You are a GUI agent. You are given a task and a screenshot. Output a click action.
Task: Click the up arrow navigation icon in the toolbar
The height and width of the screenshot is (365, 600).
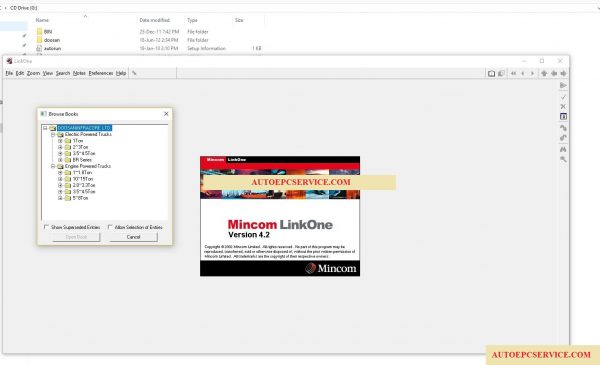point(544,73)
